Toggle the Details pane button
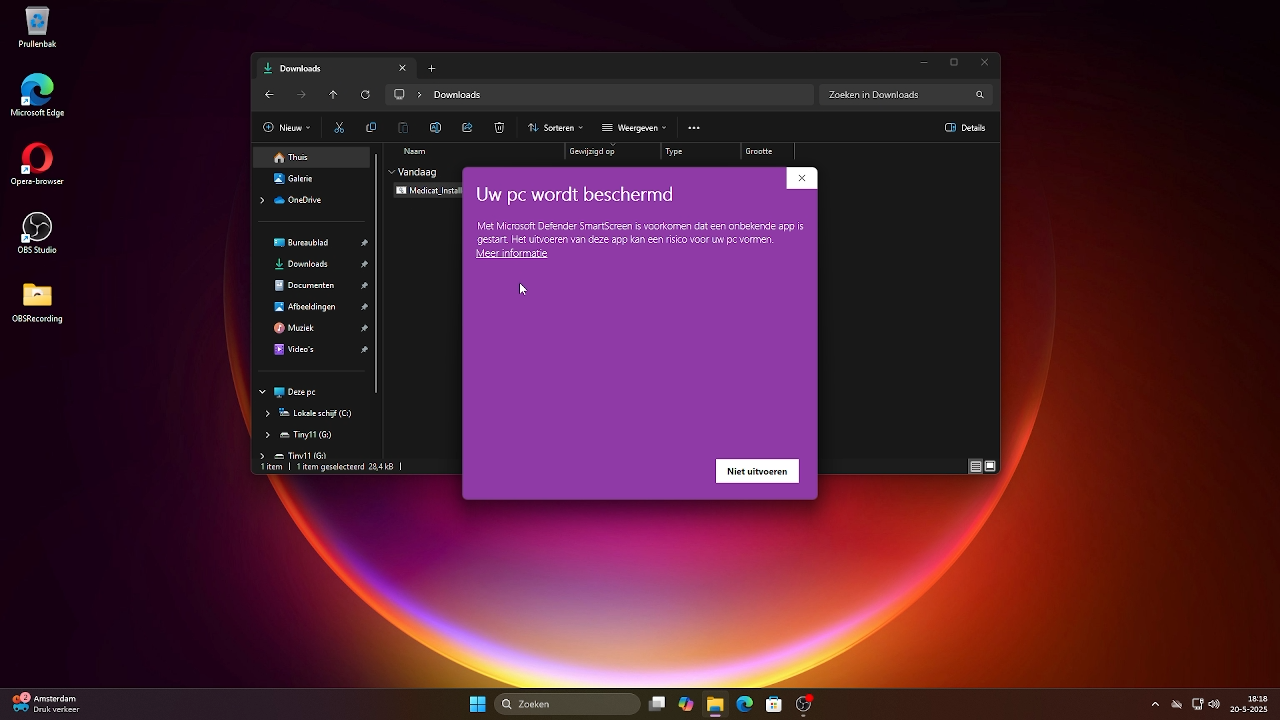The height and width of the screenshot is (720, 1280). click(966, 128)
